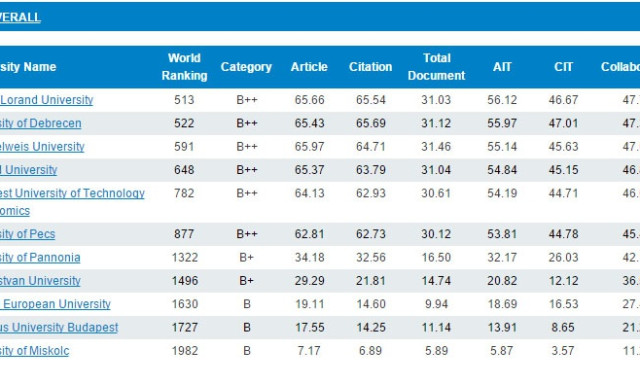Select article score 7.17
This screenshot has width=640, height=384.
click(x=309, y=351)
